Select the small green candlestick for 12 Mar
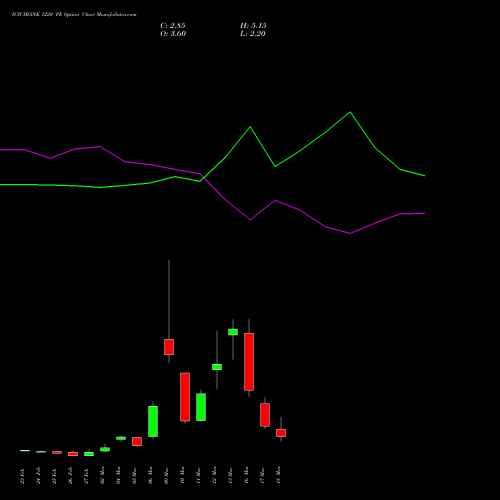The image size is (500, 500). (217, 367)
